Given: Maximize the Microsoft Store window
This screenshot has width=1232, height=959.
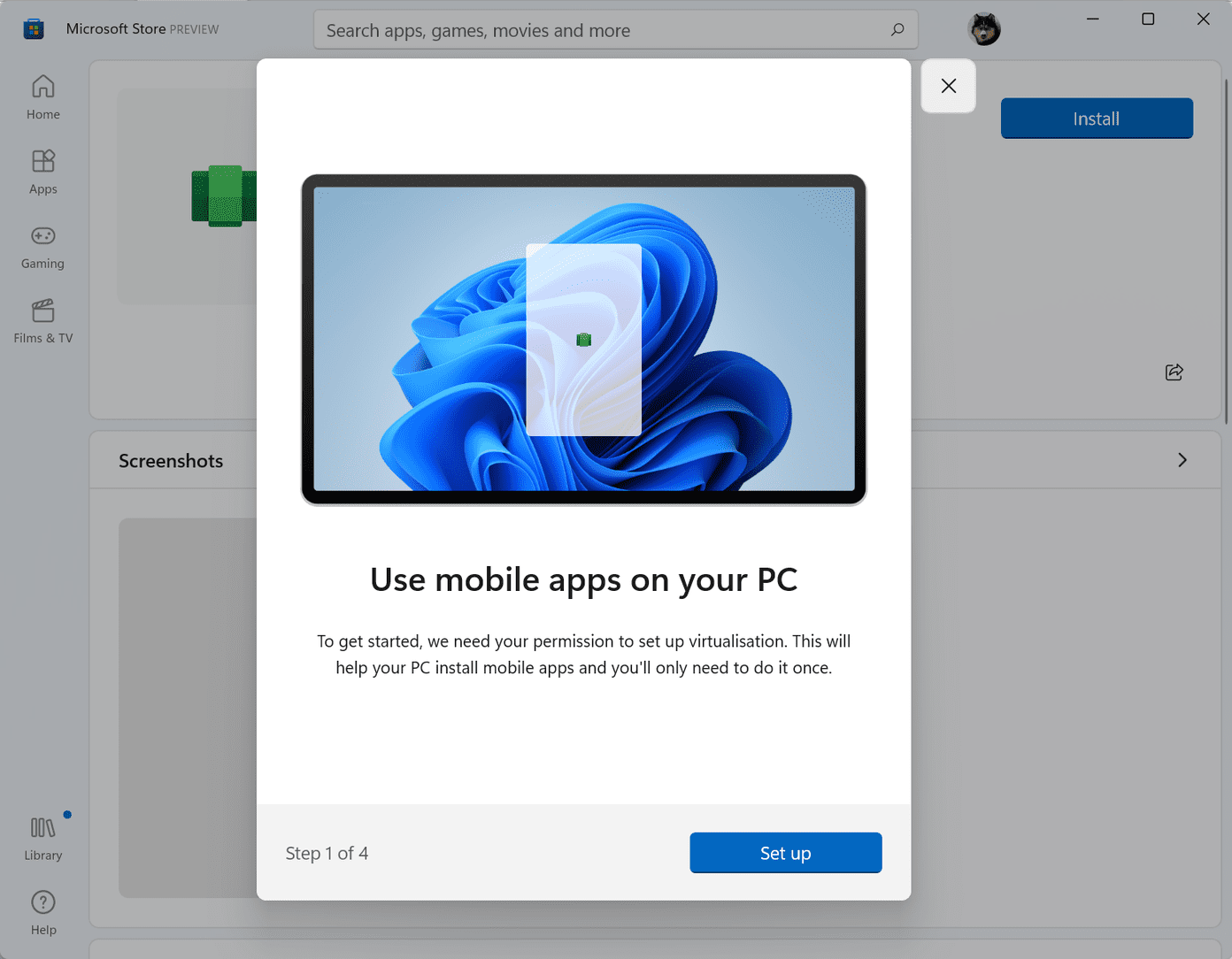Looking at the screenshot, I should pos(1148,19).
